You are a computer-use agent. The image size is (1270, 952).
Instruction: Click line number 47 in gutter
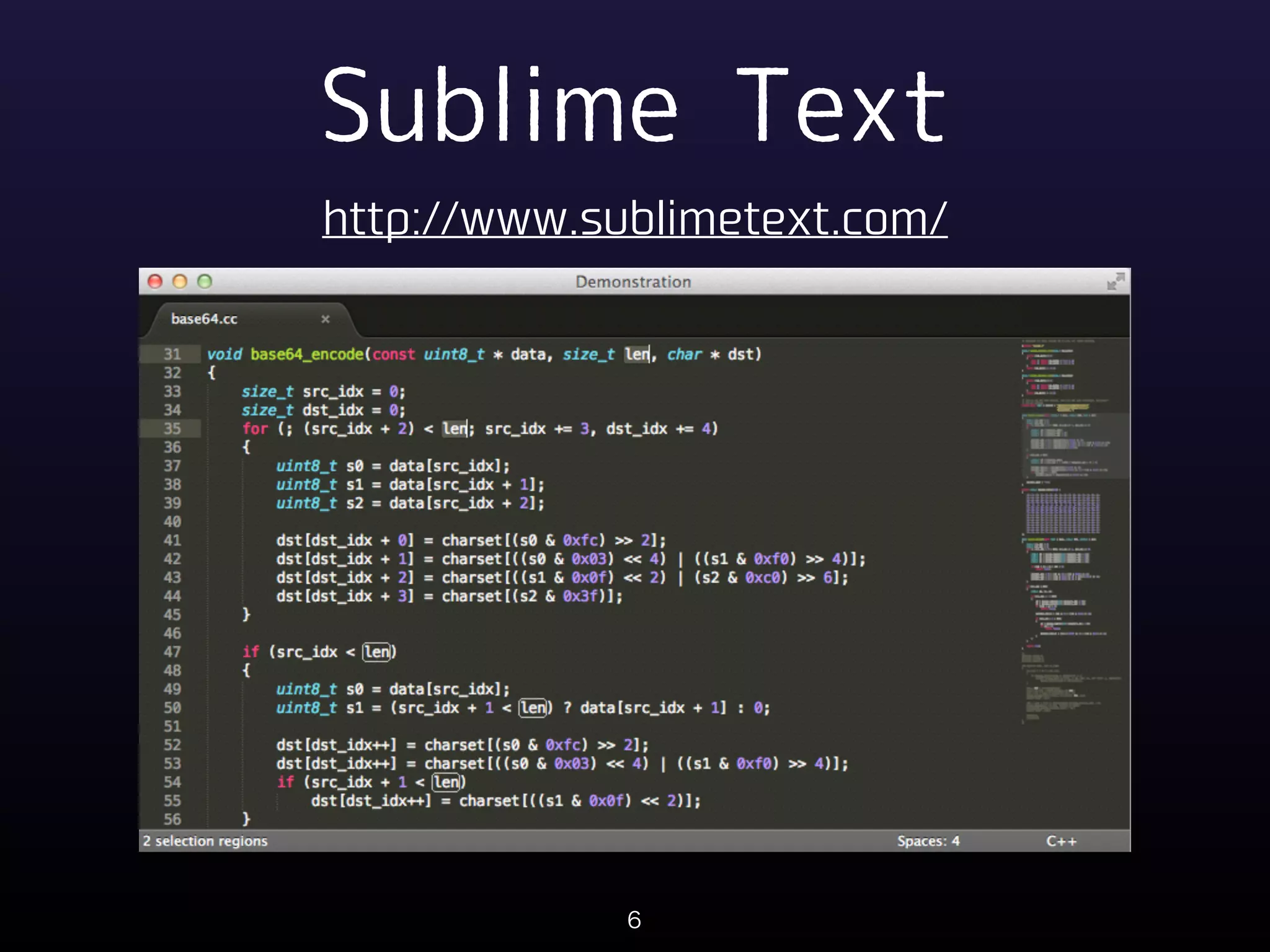(172, 651)
